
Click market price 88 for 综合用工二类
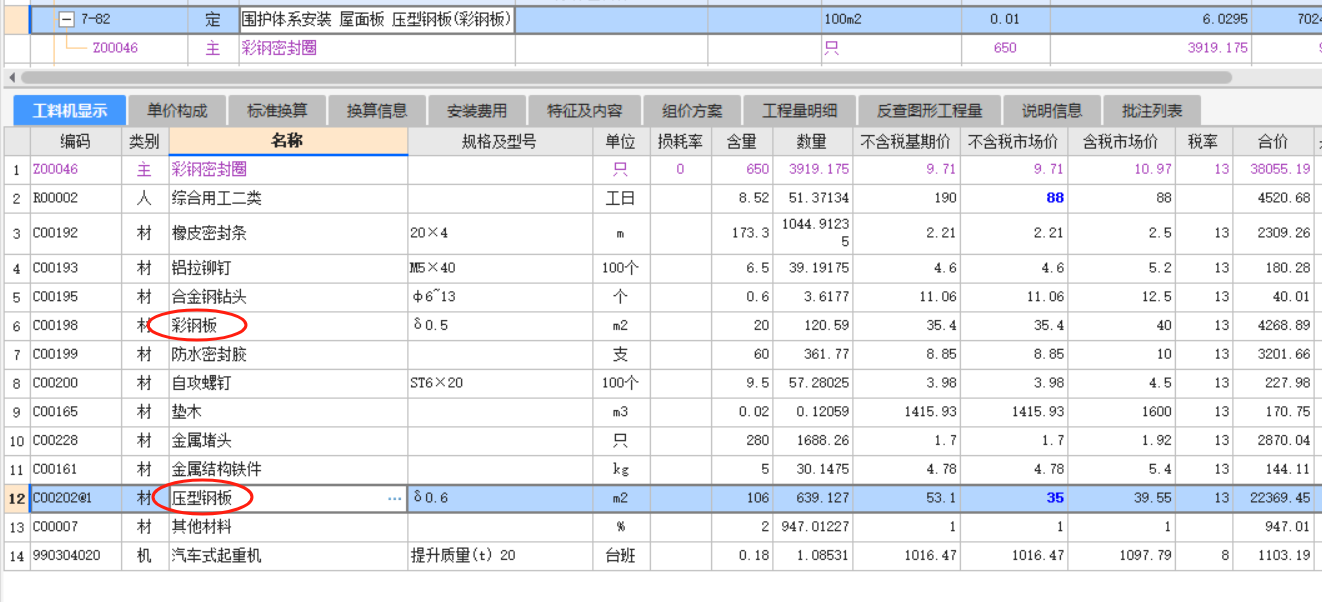1014,198
